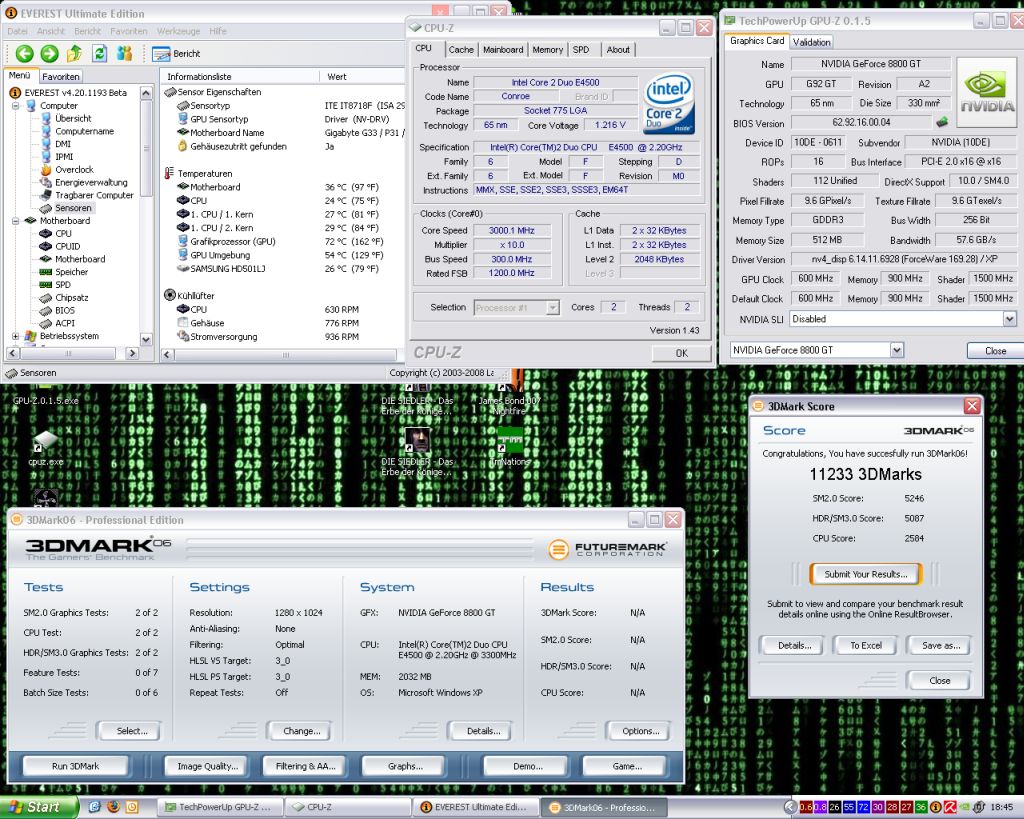Open the Ansicht menu in EVEREST
The width and height of the screenshot is (1024, 819).
pos(51,31)
